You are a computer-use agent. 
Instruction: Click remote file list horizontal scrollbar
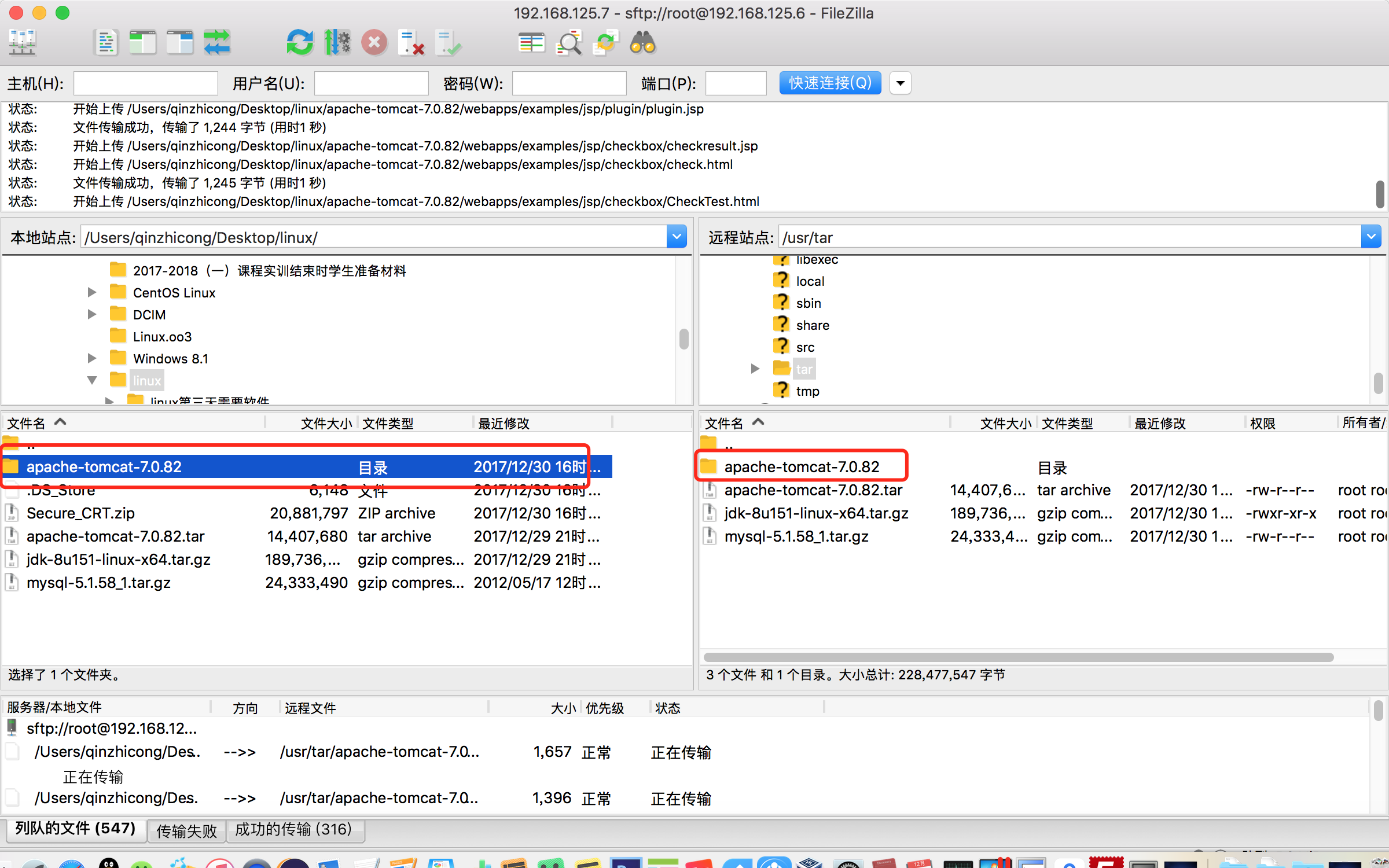point(1019,657)
